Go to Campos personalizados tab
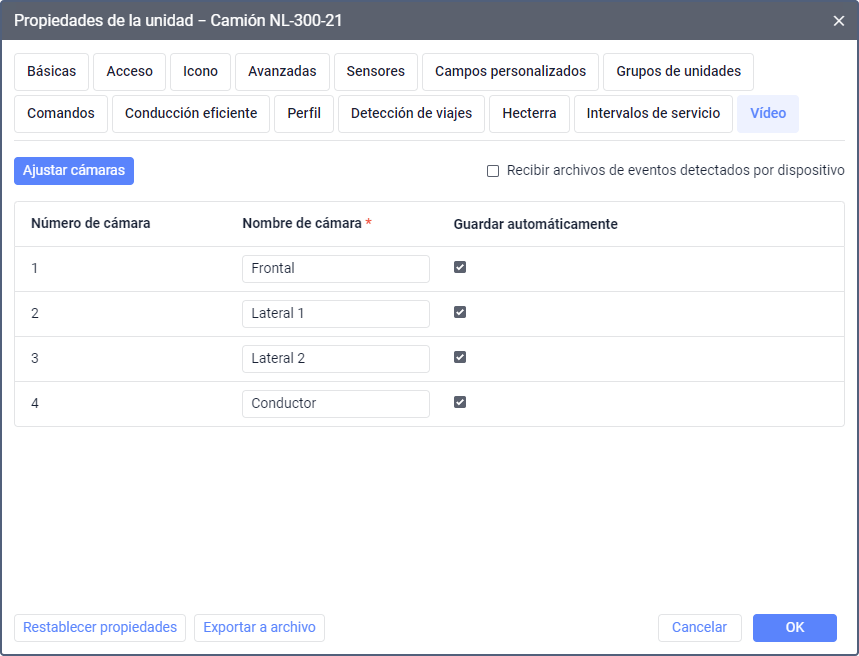859x656 pixels. [511, 72]
